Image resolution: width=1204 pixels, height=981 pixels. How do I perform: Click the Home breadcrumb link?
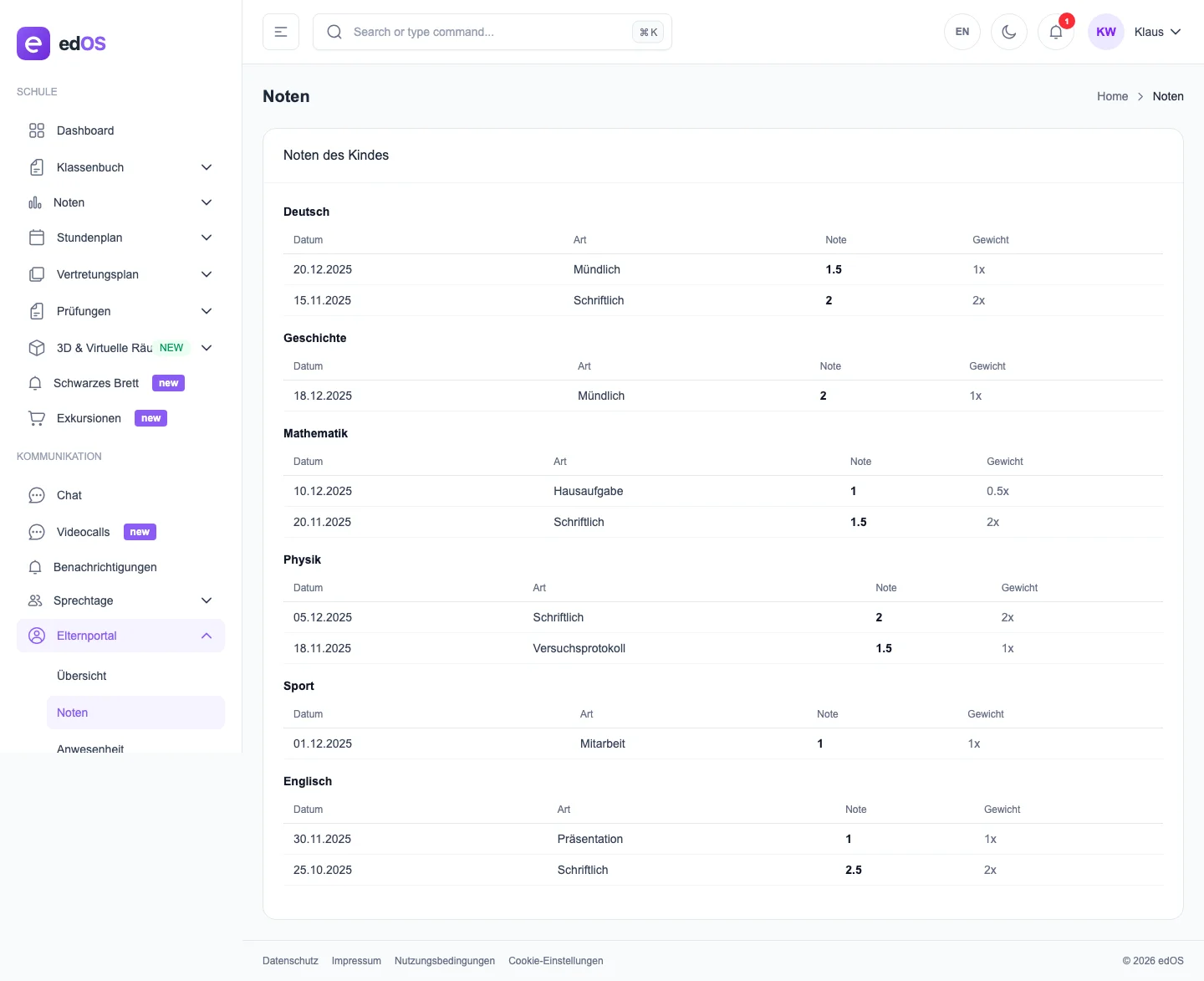coord(1112,96)
